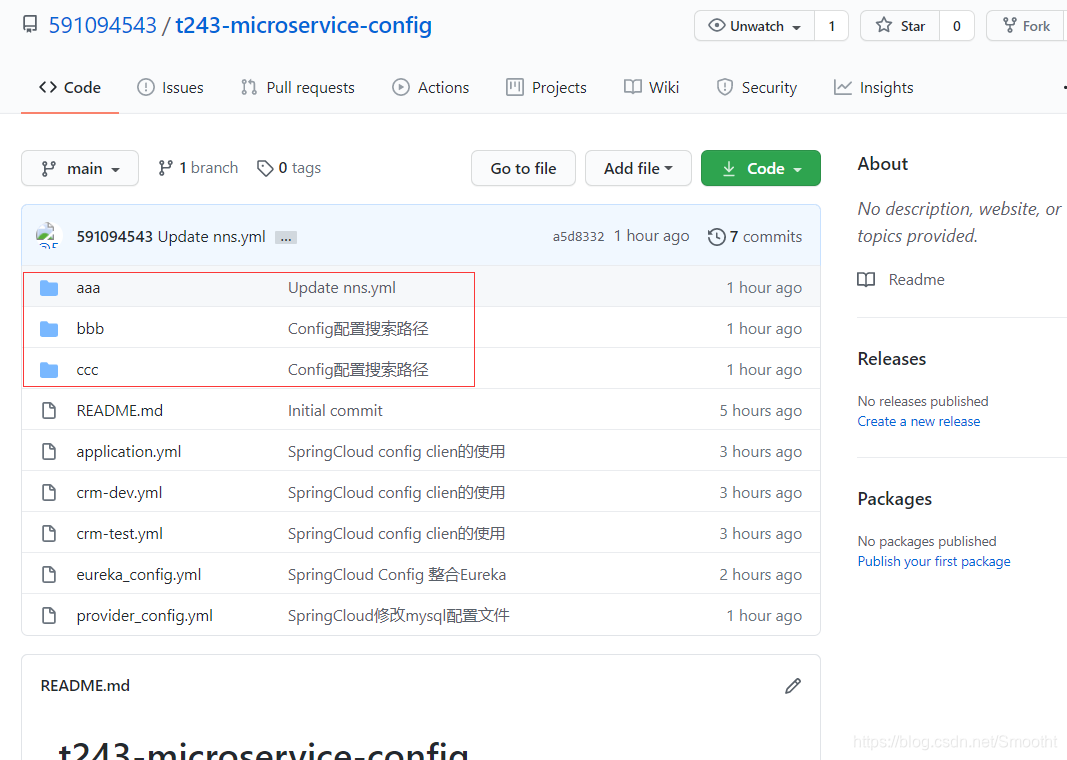Open commit hash a5d8332

(578, 237)
